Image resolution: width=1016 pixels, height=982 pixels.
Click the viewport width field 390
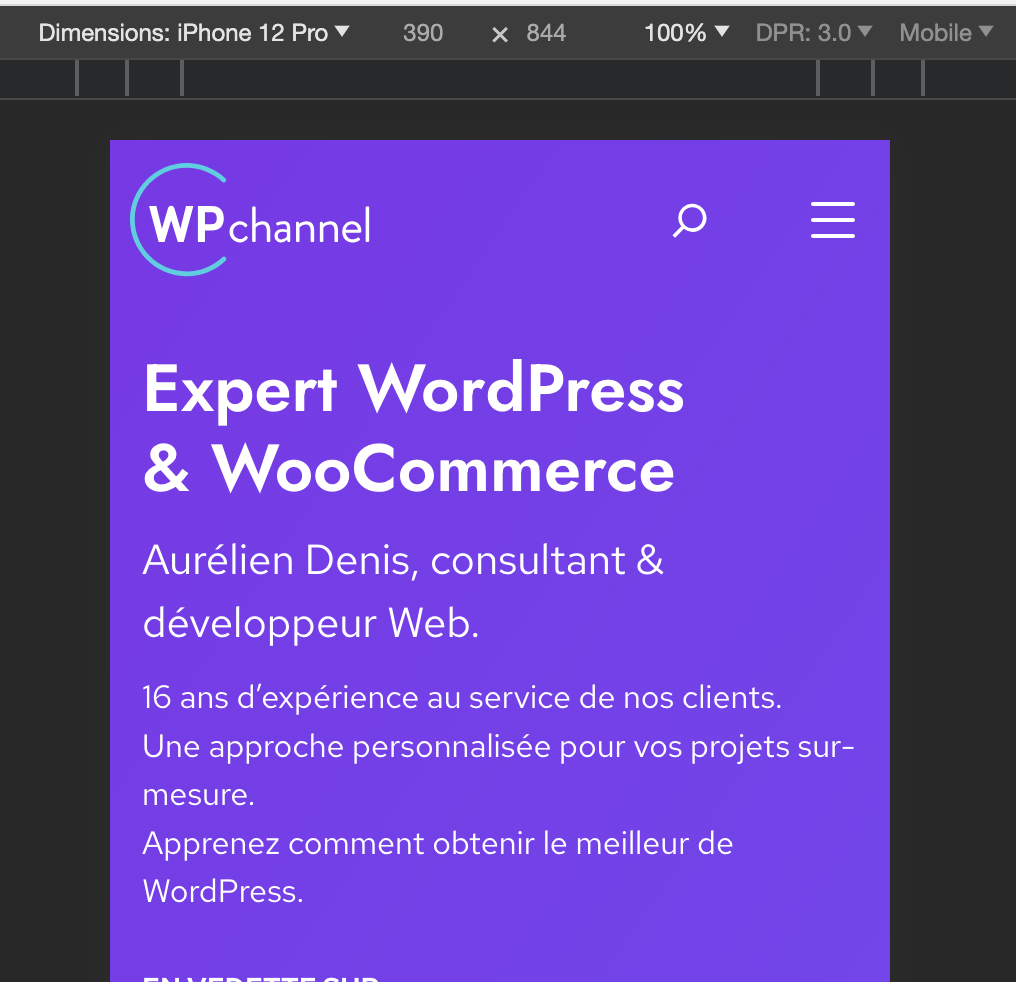(x=423, y=32)
